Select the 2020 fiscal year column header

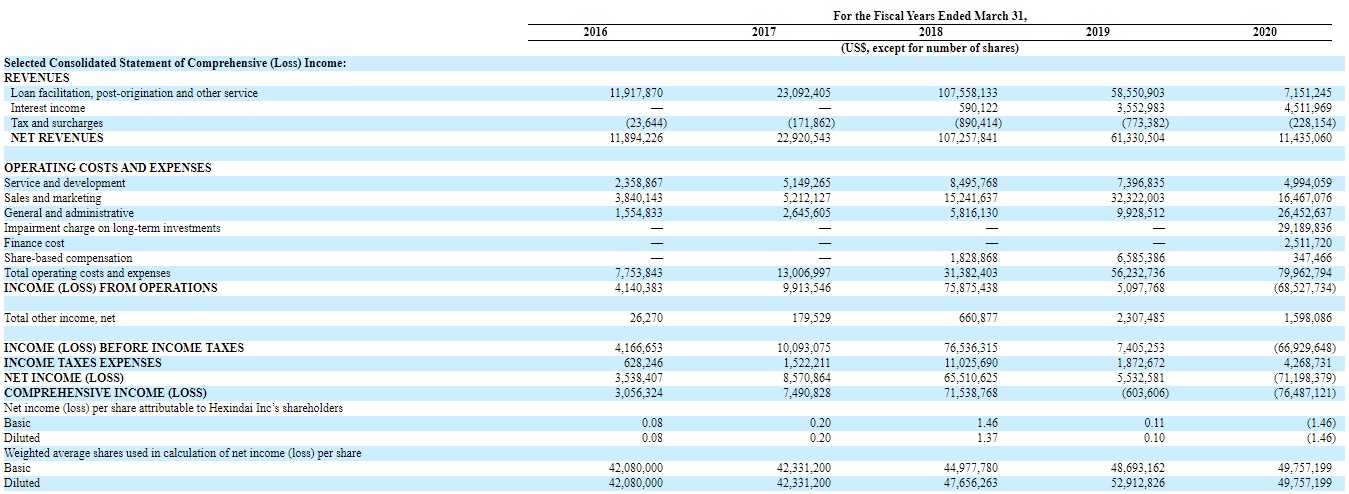(x=1264, y=32)
